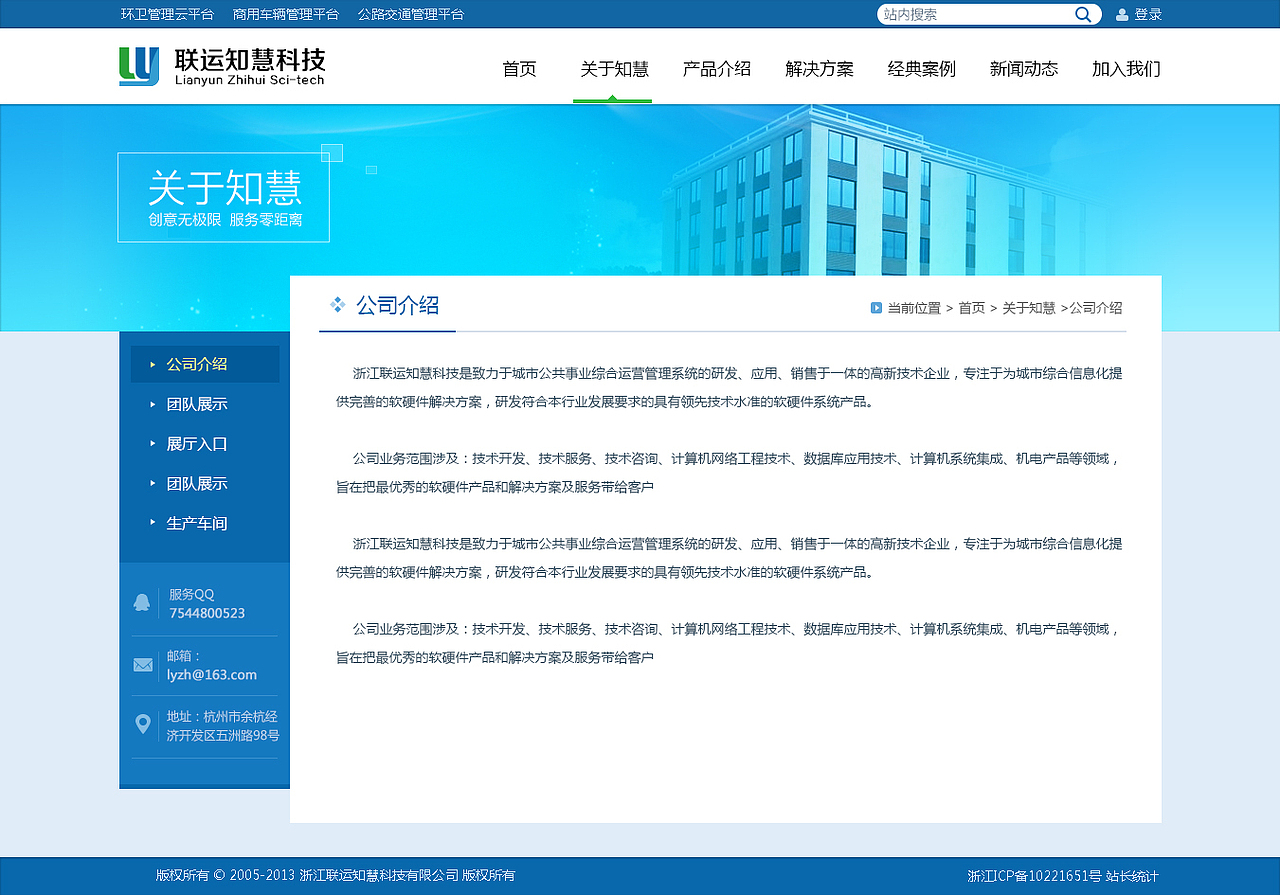Click the email lyzh@163.com
The width and height of the screenshot is (1280, 895).
pyautogui.click(x=212, y=675)
